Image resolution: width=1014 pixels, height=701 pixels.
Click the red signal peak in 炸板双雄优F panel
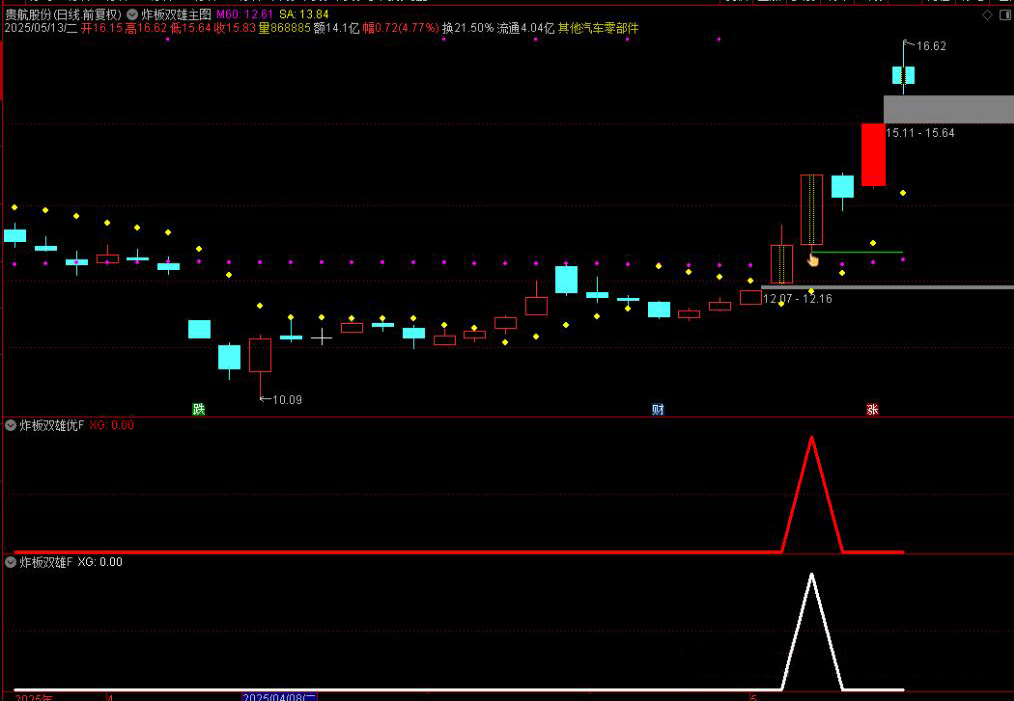point(811,440)
